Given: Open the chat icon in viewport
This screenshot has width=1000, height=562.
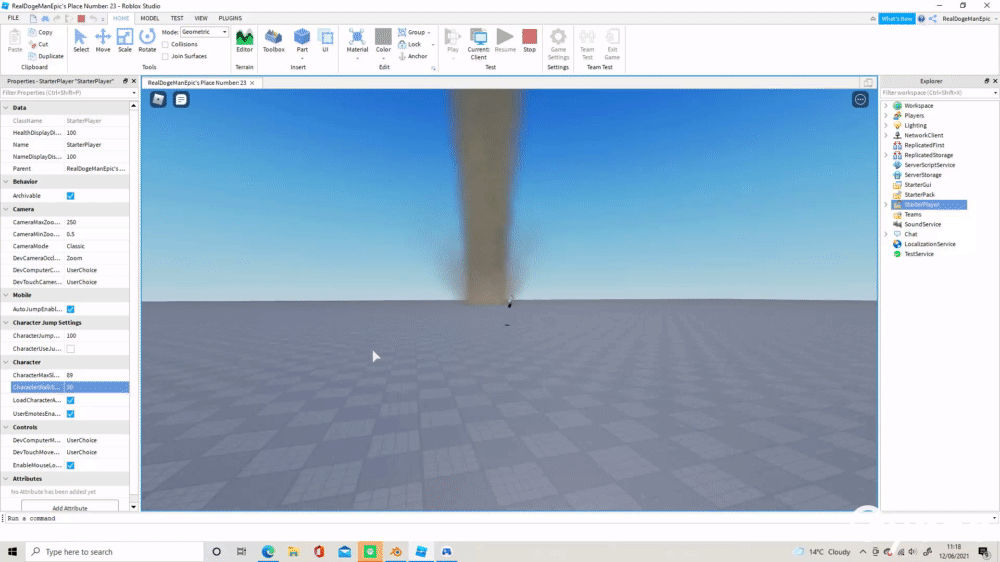Looking at the screenshot, I should point(181,100).
